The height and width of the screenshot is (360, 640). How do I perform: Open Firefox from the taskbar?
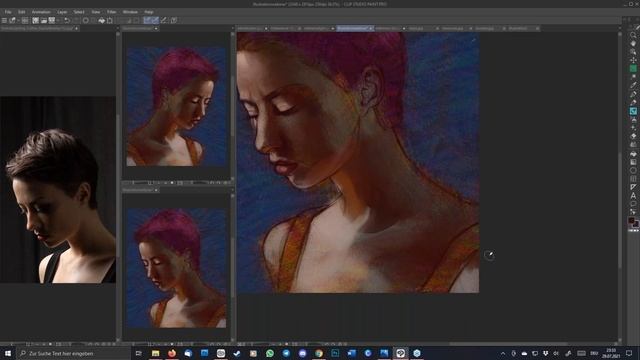click(x=172, y=353)
